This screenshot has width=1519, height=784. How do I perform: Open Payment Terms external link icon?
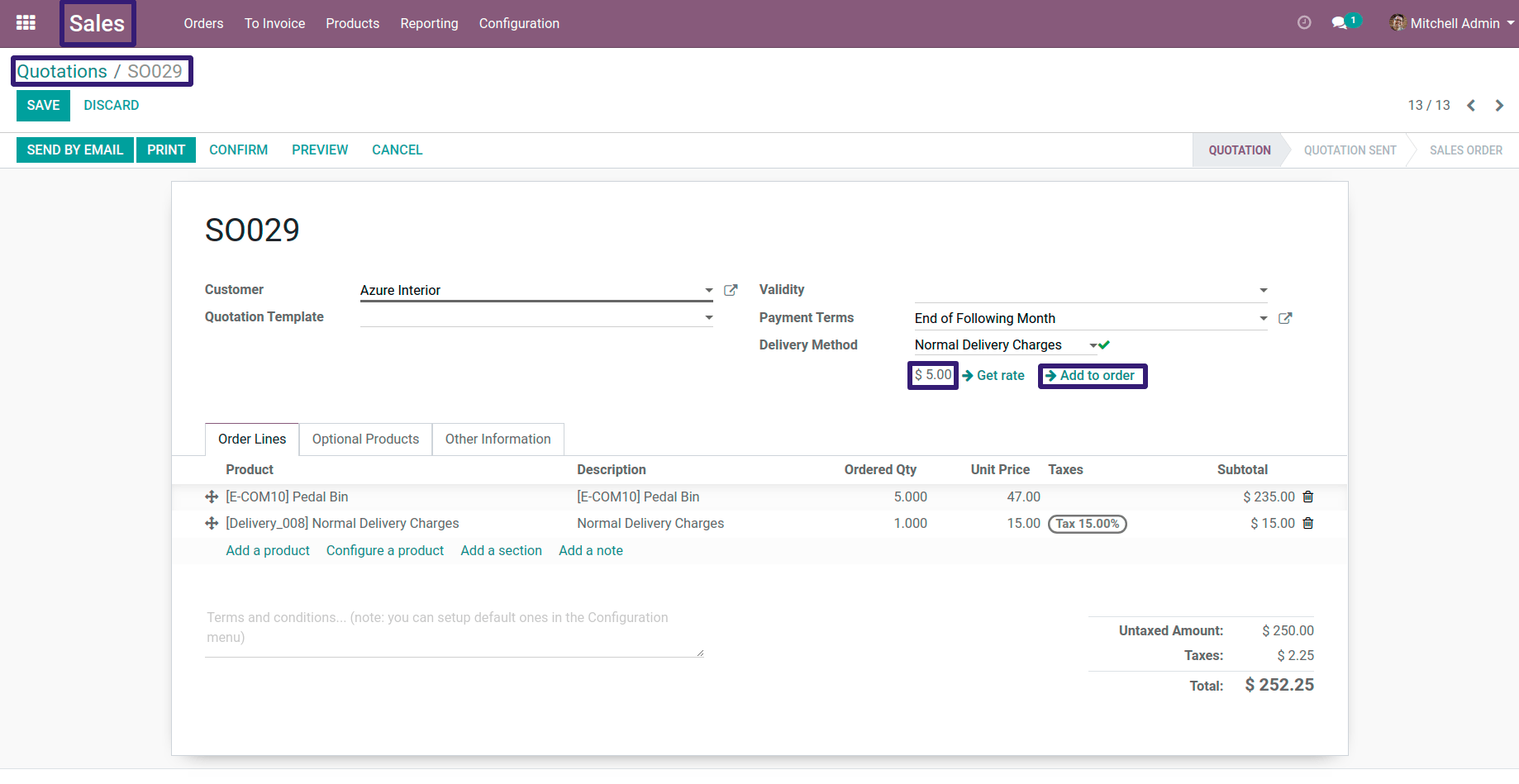[1285, 318]
